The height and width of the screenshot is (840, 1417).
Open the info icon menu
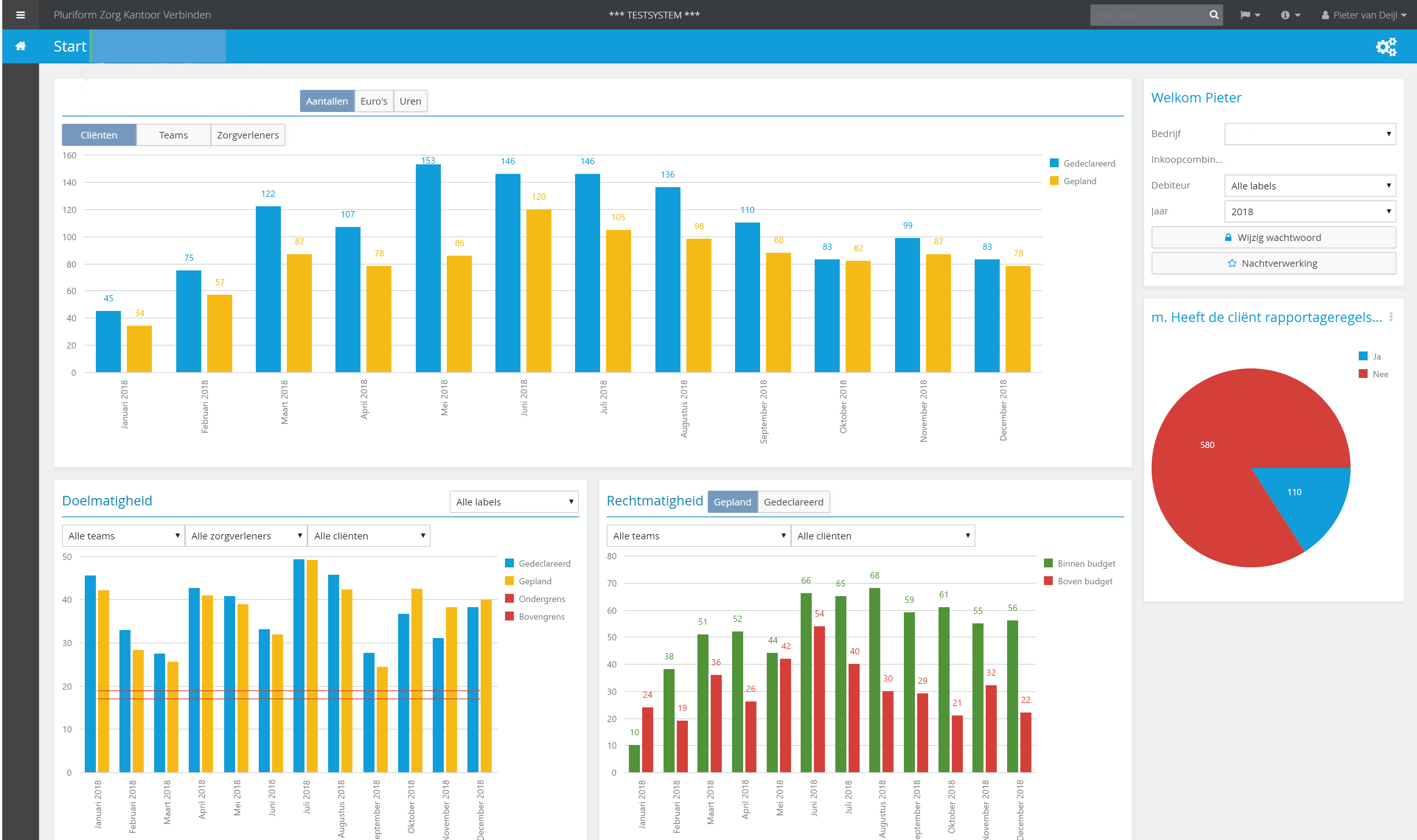click(x=1290, y=15)
